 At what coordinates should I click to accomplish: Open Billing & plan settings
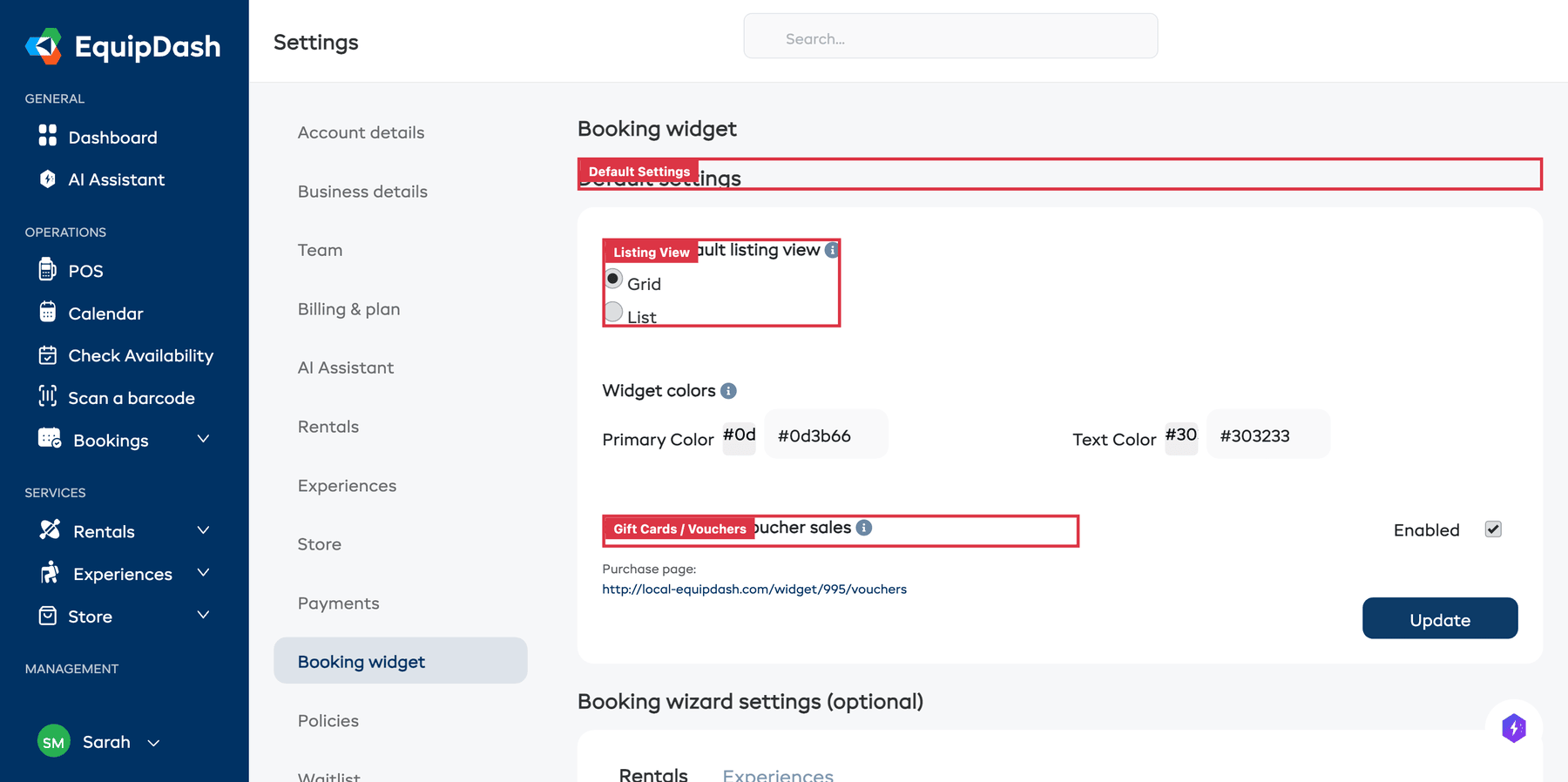tap(348, 309)
